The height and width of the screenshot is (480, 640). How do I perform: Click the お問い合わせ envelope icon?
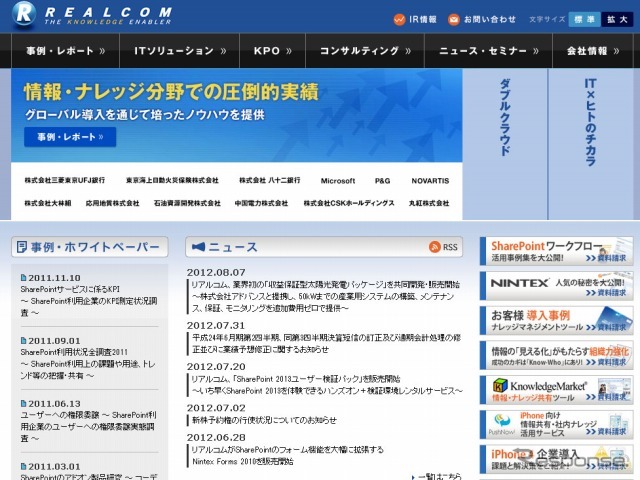pyautogui.click(x=453, y=19)
